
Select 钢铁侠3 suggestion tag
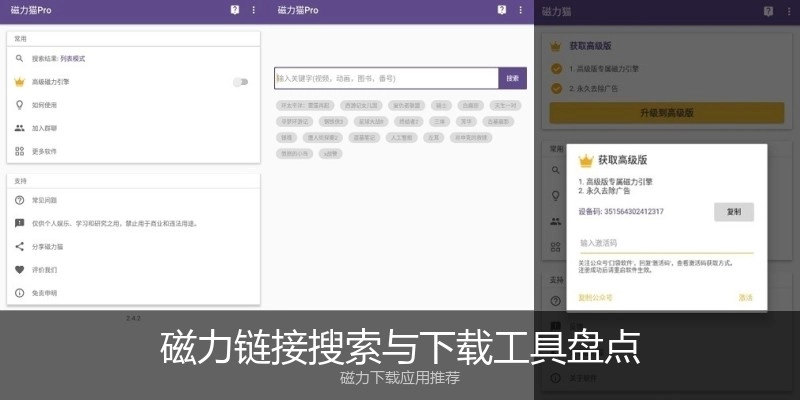pyautogui.click(x=333, y=121)
